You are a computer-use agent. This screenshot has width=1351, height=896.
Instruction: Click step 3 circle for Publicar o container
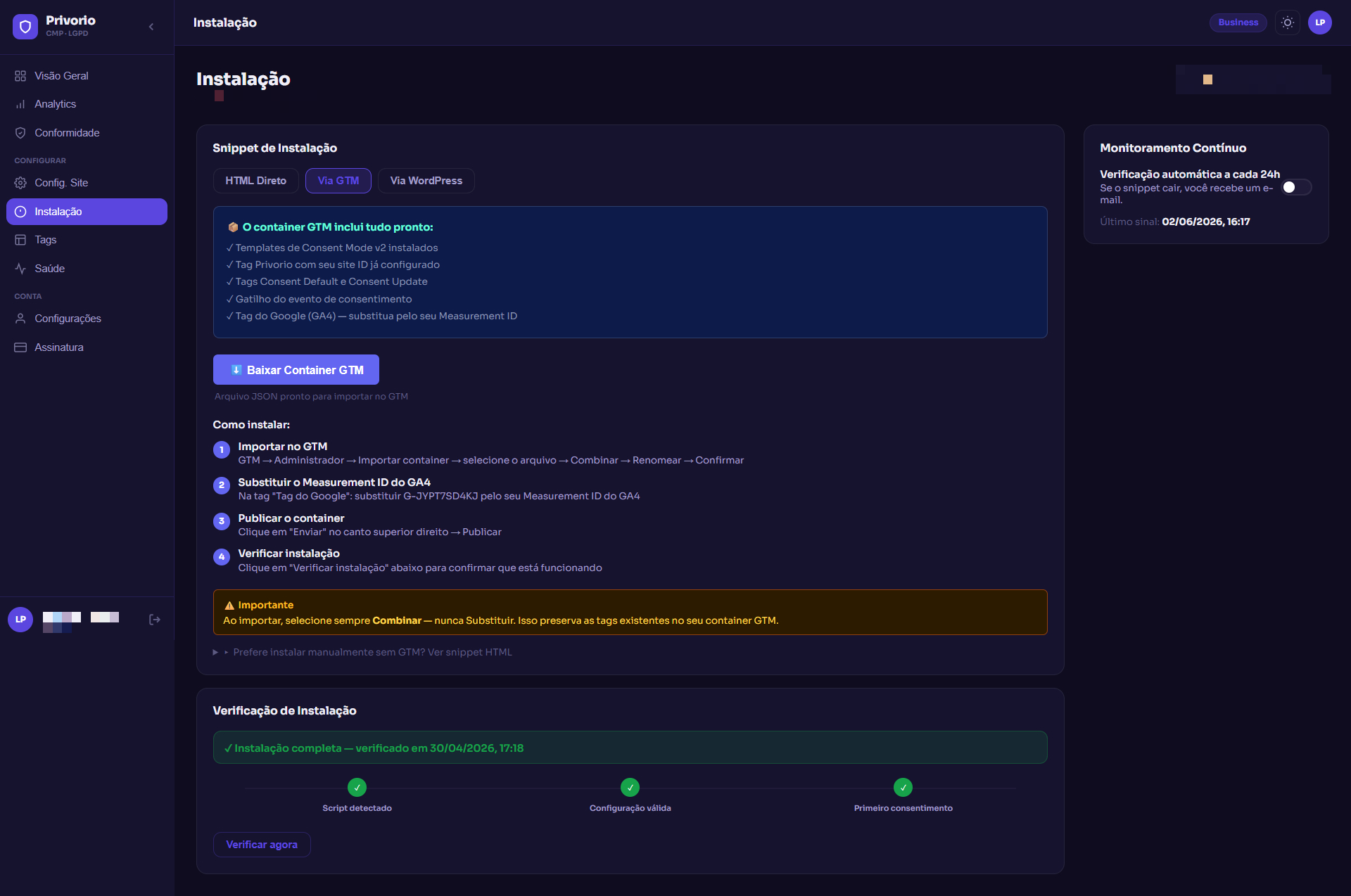tap(222, 521)
